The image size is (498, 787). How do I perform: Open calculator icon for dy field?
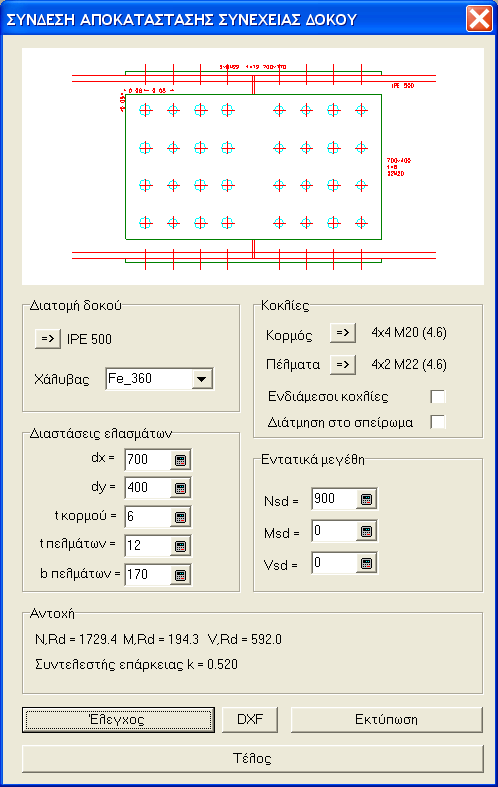180,488
